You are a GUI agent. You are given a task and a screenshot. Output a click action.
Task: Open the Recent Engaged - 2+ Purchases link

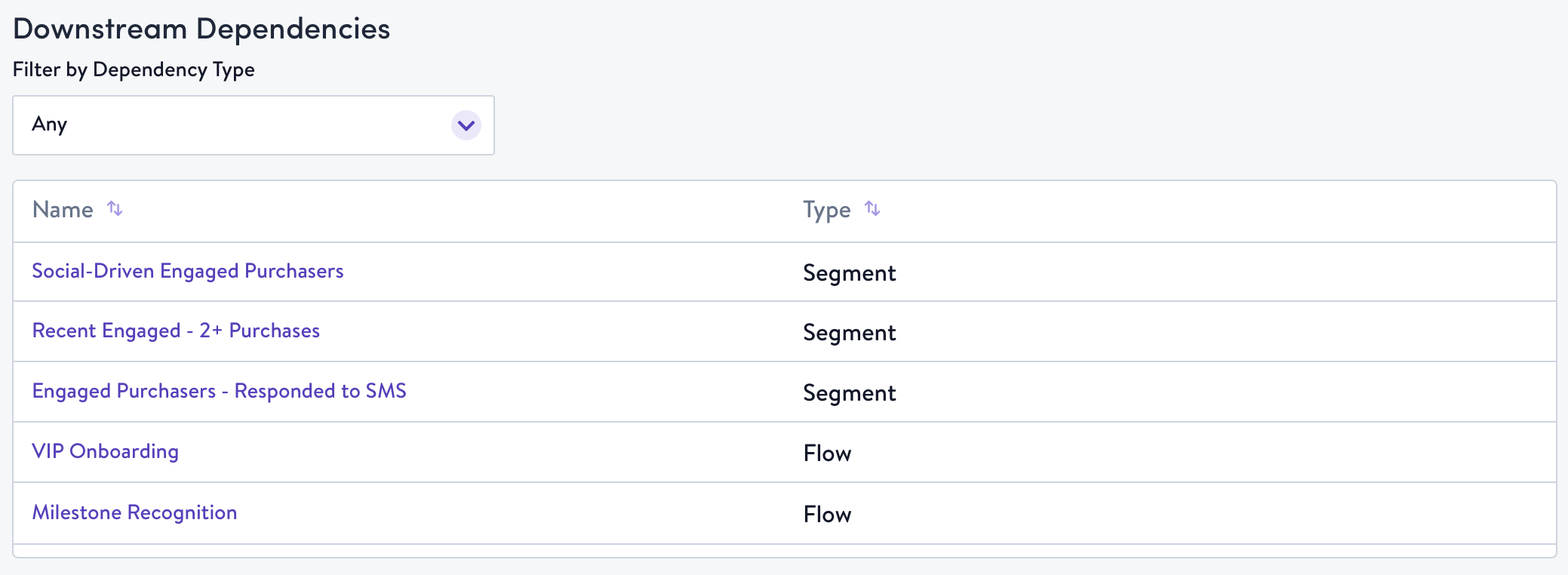pyautogui.click(x=176, y=331)
